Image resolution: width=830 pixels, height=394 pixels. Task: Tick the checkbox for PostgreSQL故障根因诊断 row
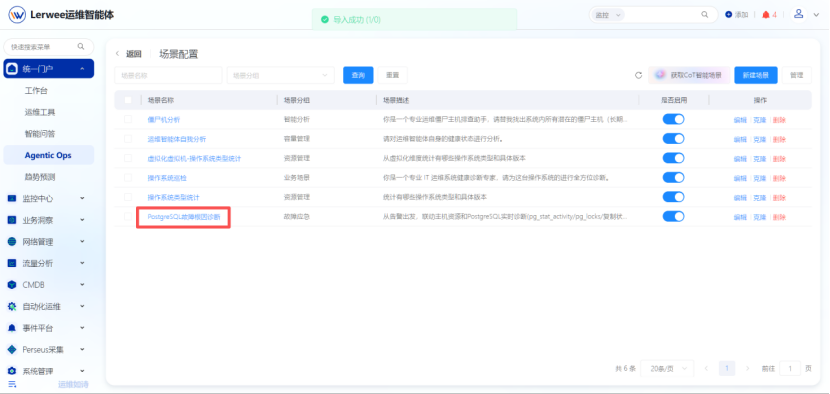tap(128, 216)
